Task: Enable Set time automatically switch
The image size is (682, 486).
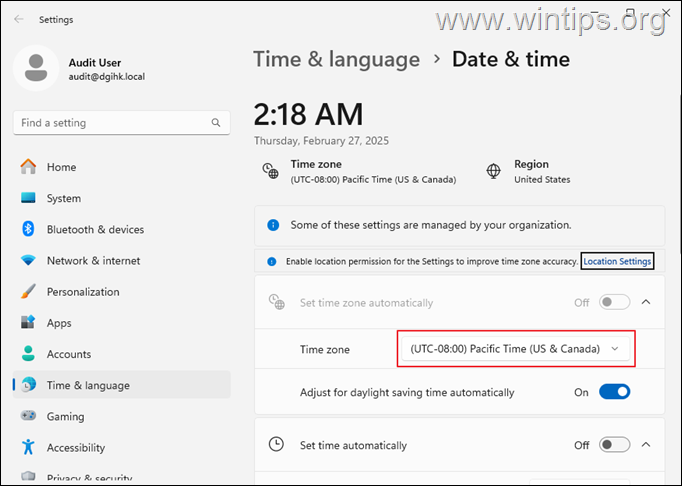Action: (x=614, y=445)
